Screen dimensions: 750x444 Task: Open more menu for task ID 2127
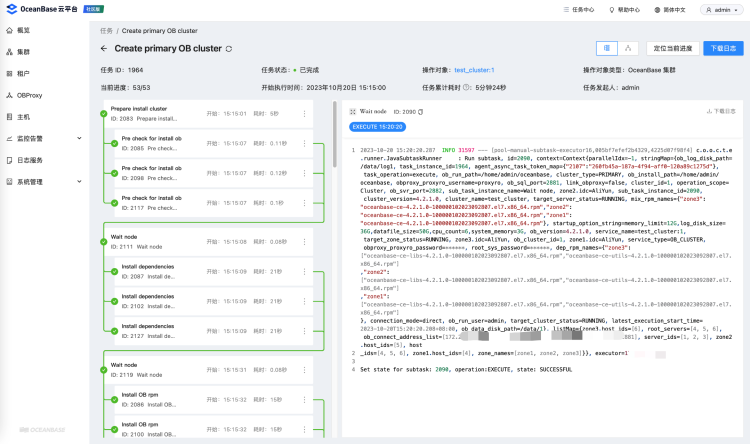304,331
